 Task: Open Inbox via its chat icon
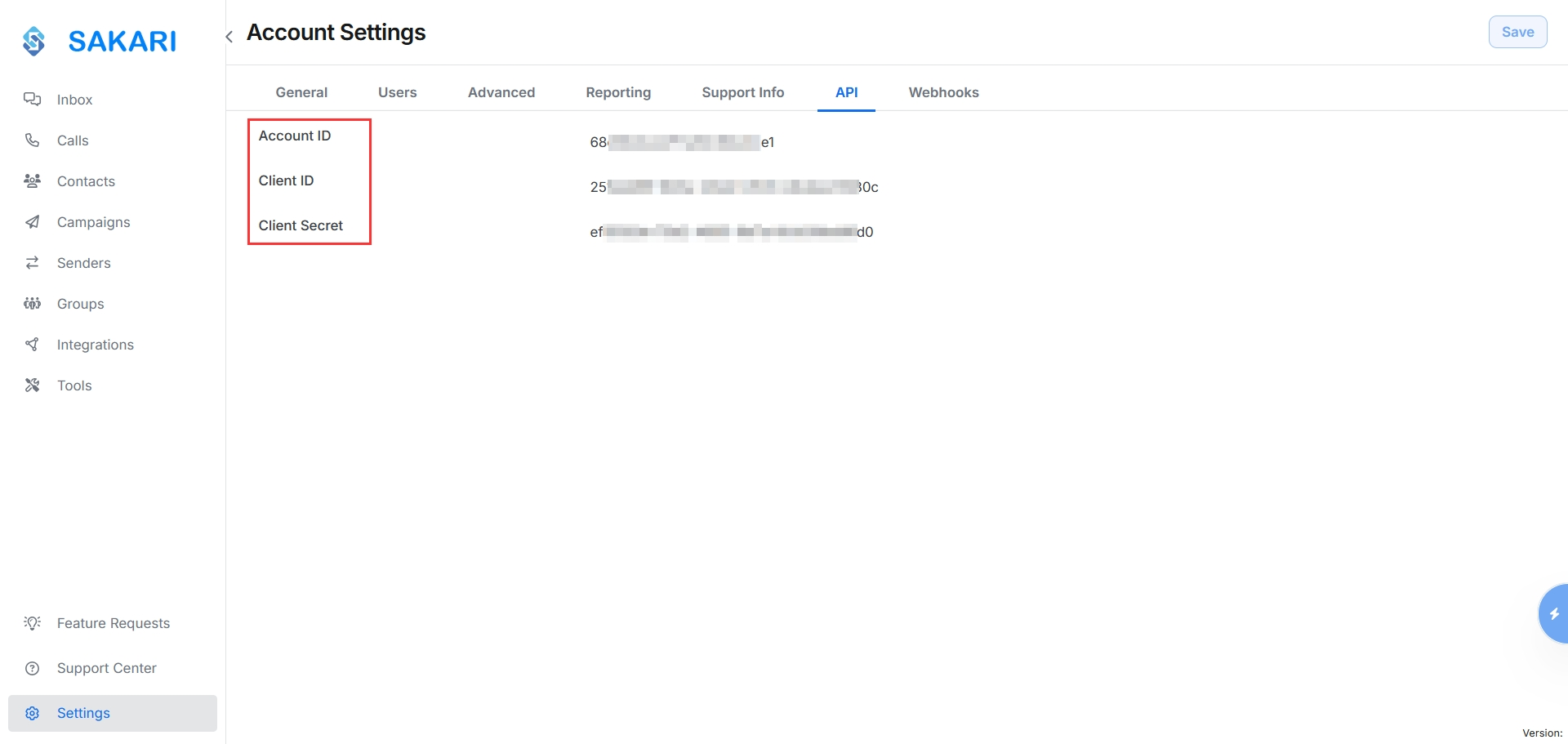tap(32, 100)
